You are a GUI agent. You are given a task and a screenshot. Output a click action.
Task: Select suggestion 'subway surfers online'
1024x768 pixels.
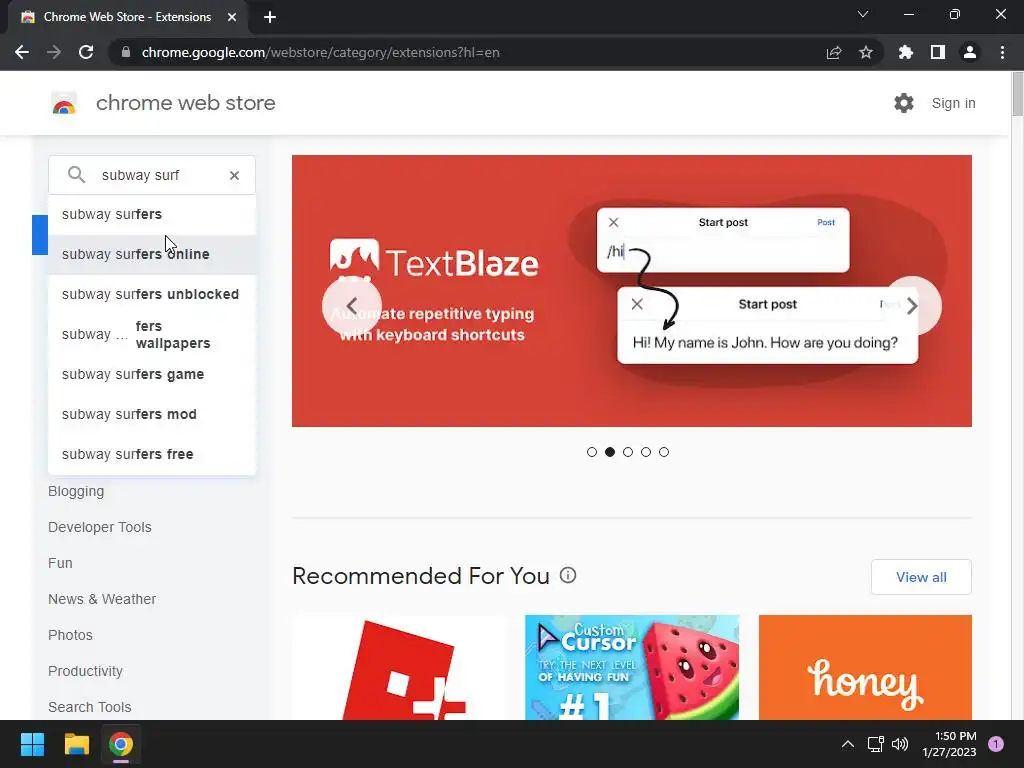pos(152,254)
